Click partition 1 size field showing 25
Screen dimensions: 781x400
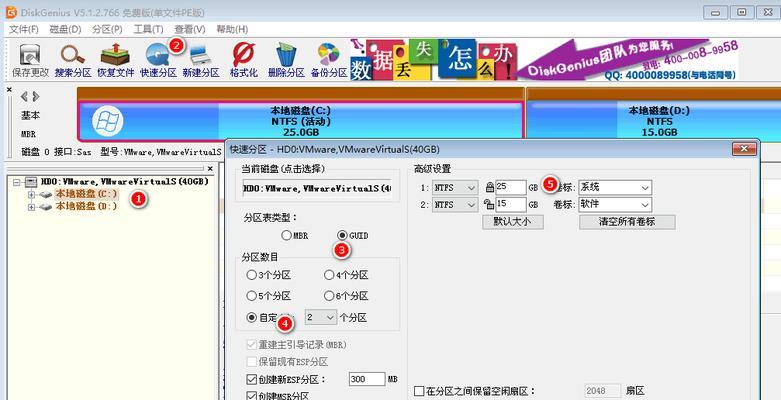[511, 188]
